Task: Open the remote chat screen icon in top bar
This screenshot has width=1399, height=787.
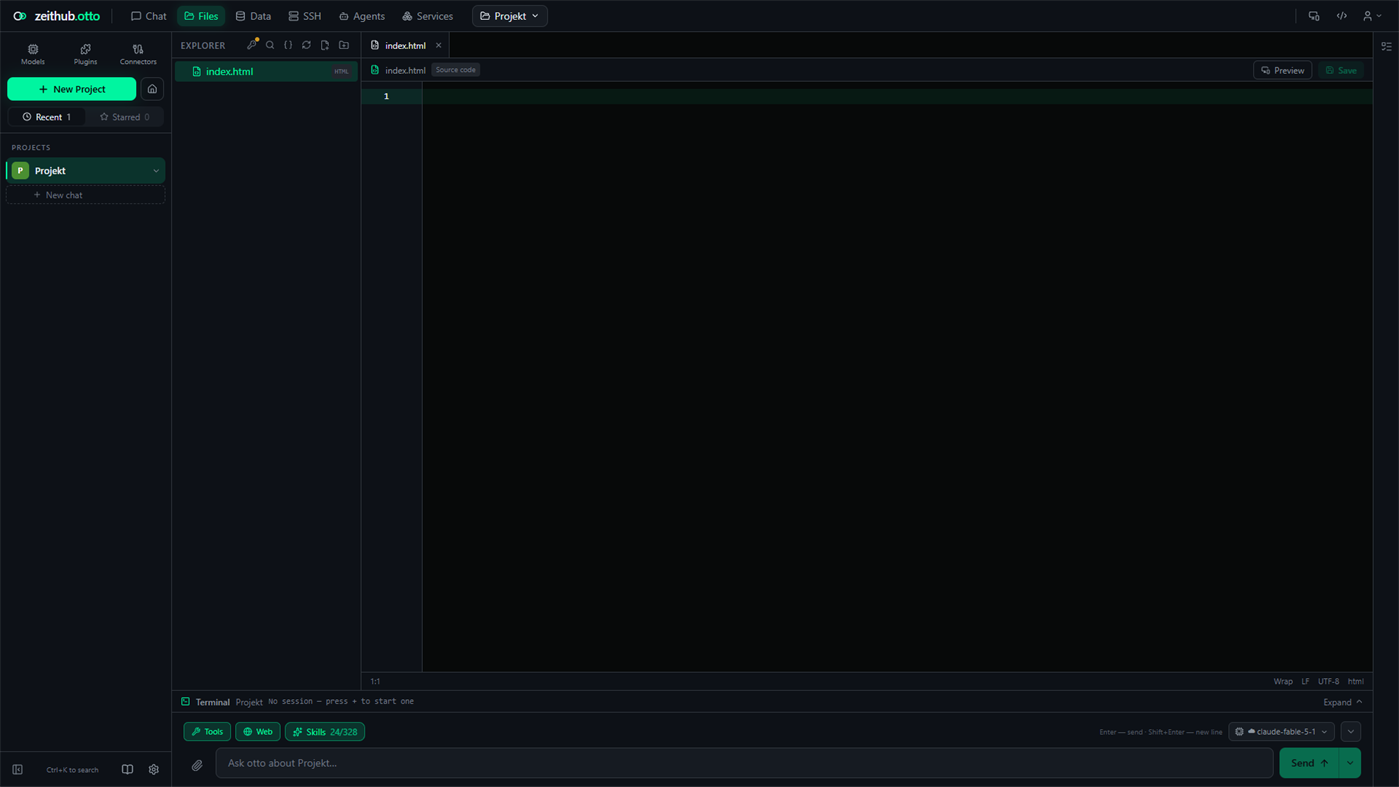Action: [x=1314, y=16]
